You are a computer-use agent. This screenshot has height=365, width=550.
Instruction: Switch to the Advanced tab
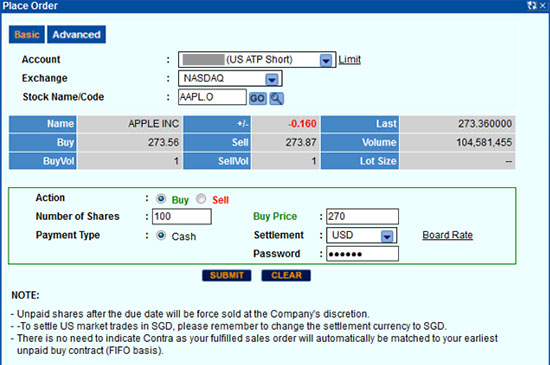[76, 34]
